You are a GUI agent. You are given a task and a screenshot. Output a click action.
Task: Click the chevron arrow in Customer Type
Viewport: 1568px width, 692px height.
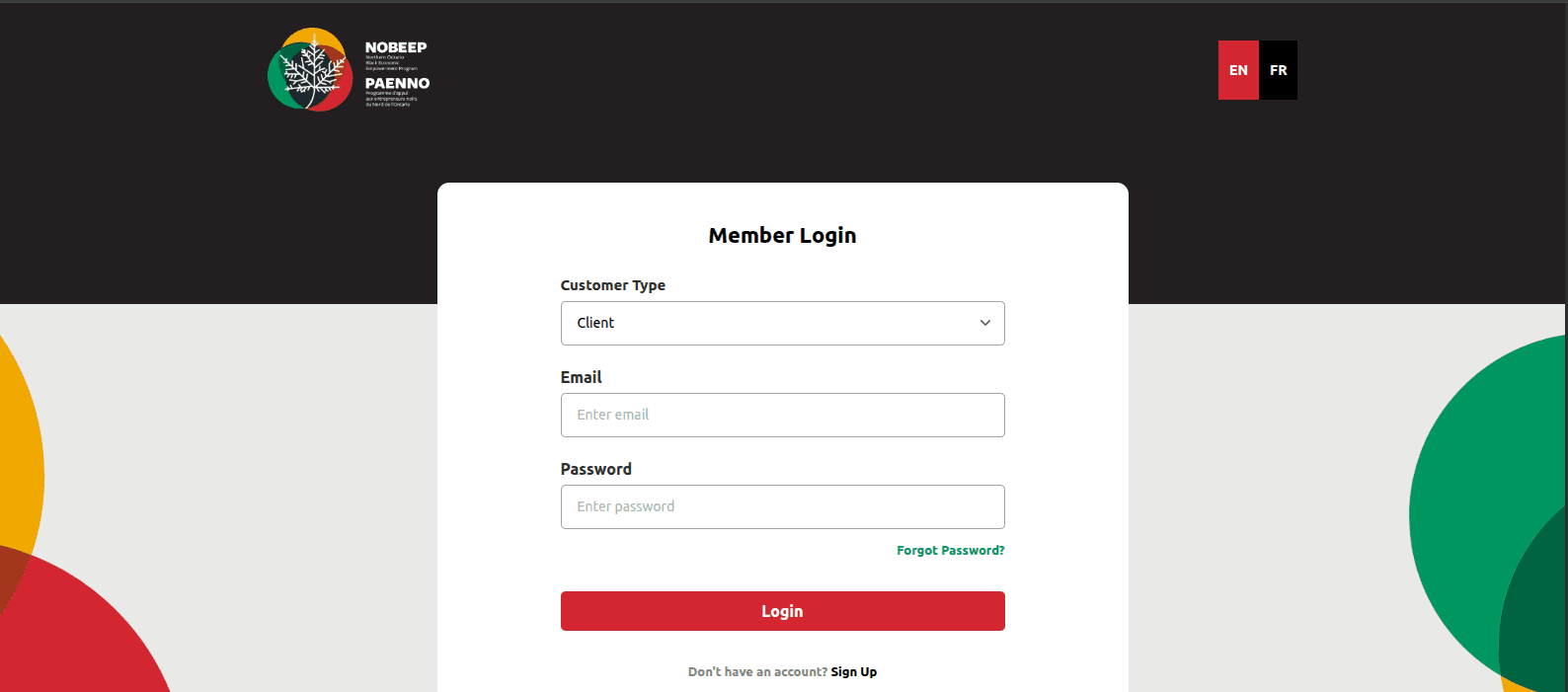click(984, 323)
